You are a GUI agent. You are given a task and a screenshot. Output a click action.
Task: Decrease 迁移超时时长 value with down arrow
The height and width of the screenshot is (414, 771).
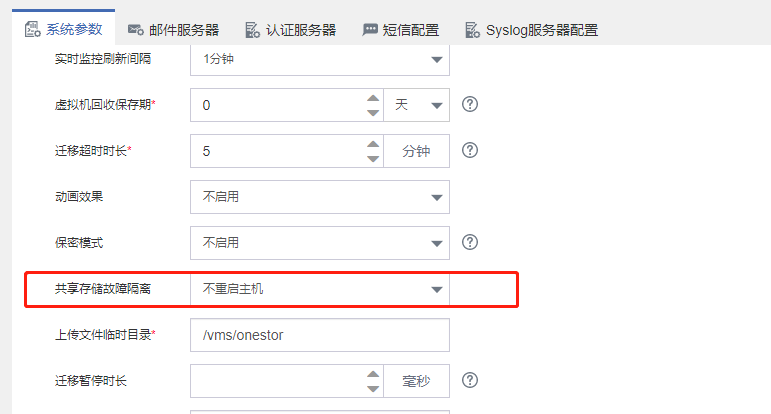pos(373,158)
